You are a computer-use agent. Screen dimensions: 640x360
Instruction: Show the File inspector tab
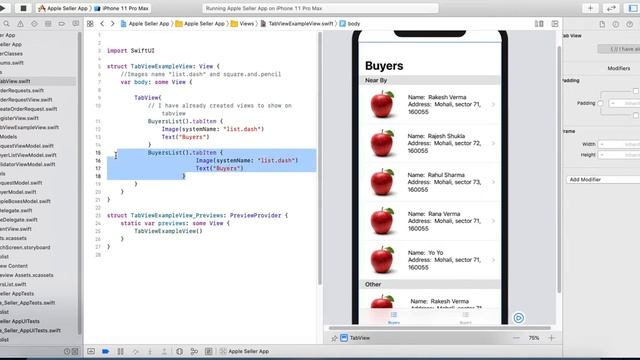click(x=602, y=24)
